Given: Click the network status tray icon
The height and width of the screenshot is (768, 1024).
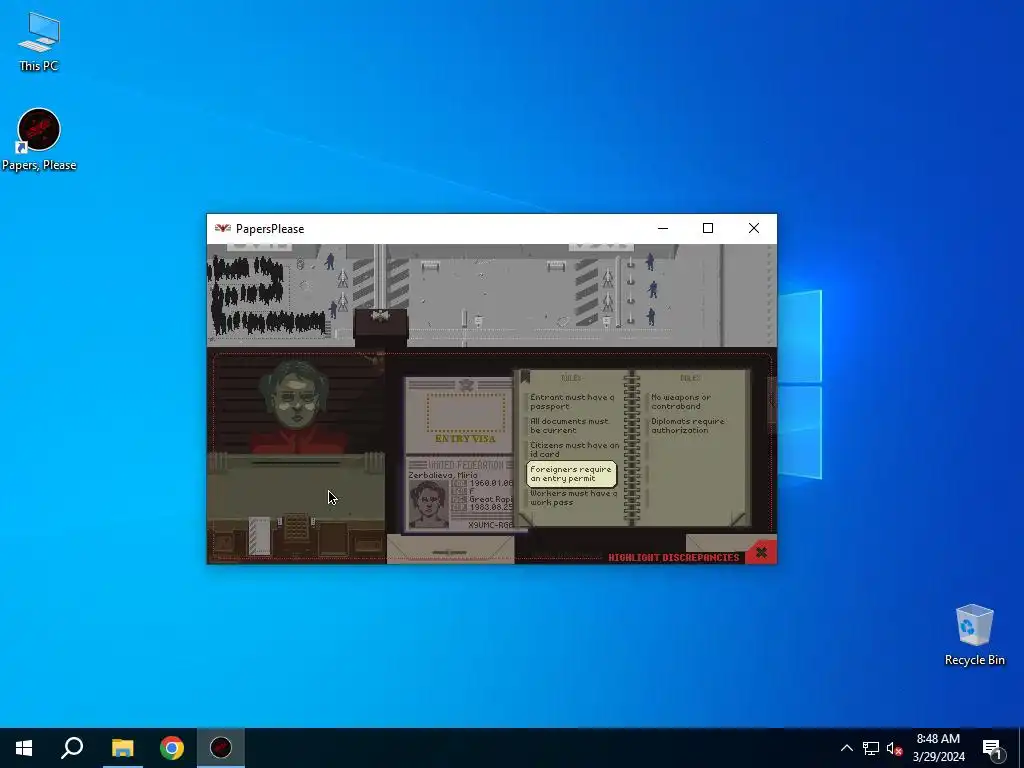Looking at the screenshot, I should 871,748.
